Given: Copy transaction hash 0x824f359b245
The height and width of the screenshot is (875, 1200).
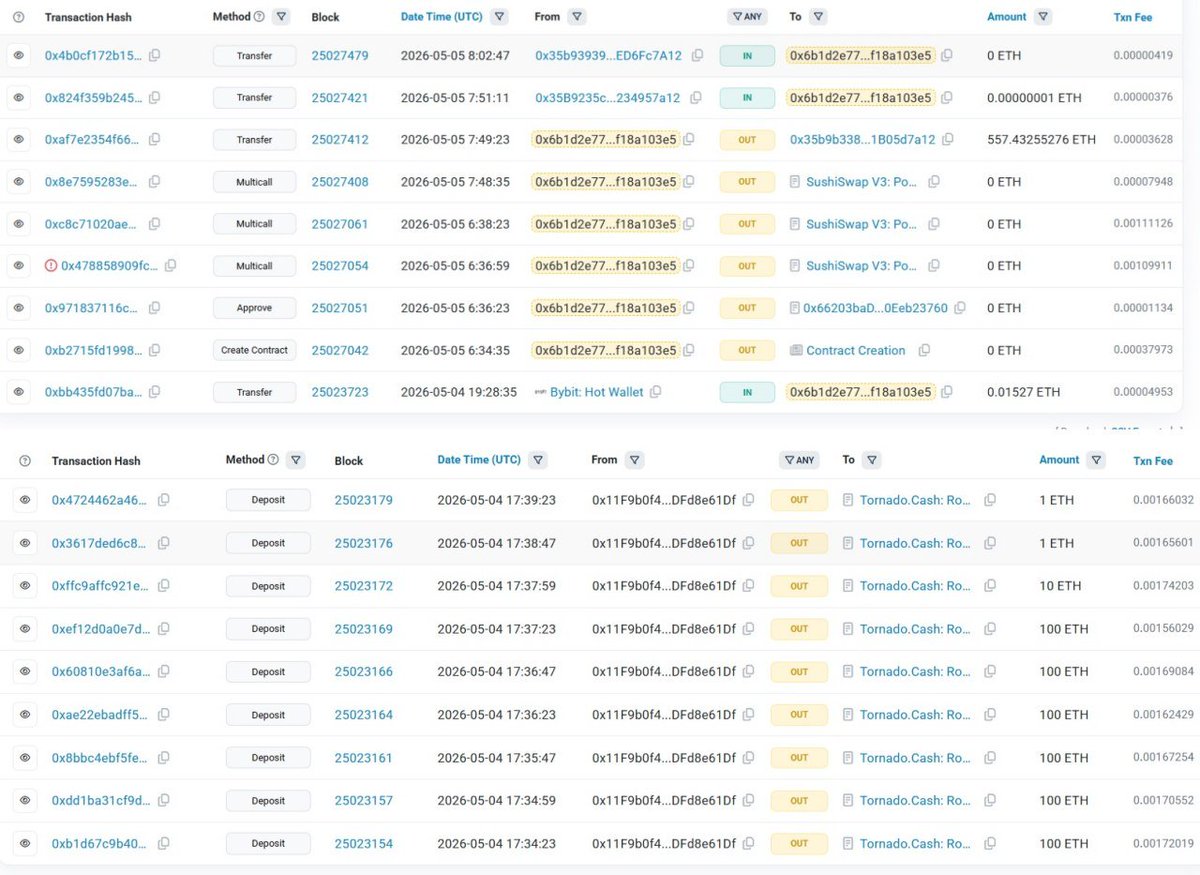Looking at the screenshot, I should pyautogui.click(x=154, y=98).
